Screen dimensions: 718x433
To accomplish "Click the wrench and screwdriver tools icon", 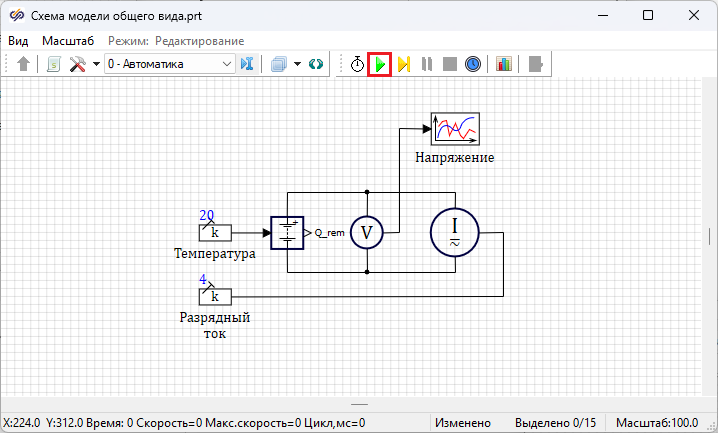I will click(77, 64).
